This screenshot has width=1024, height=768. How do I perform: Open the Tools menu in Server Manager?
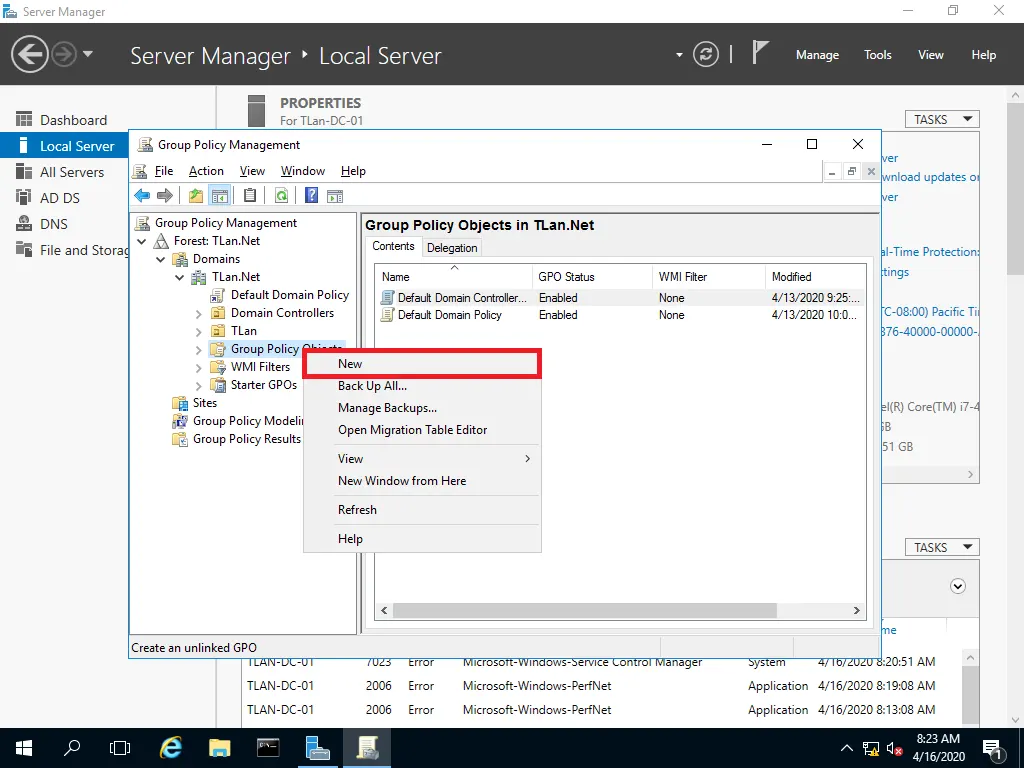click(x=877, y=55)
